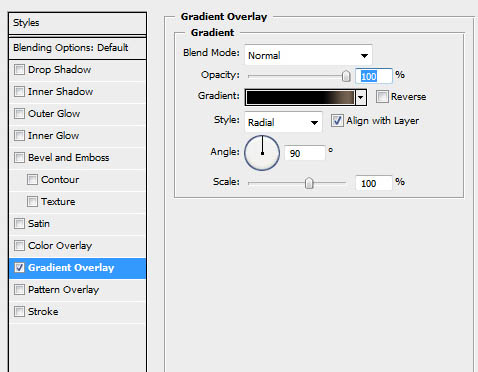Open the Blend Mode dropdown

(308, 55)
